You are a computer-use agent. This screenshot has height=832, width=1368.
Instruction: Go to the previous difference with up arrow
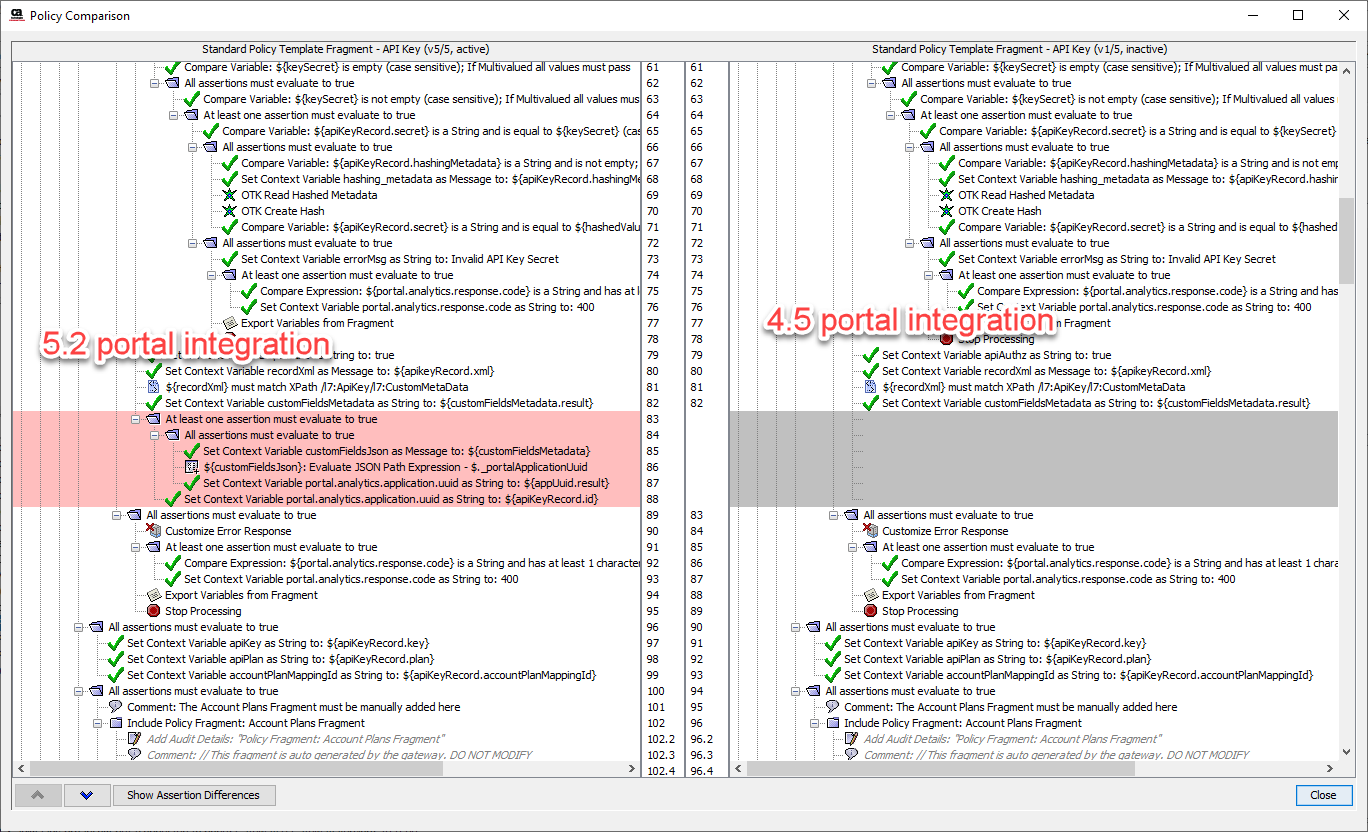pos(38,795)
